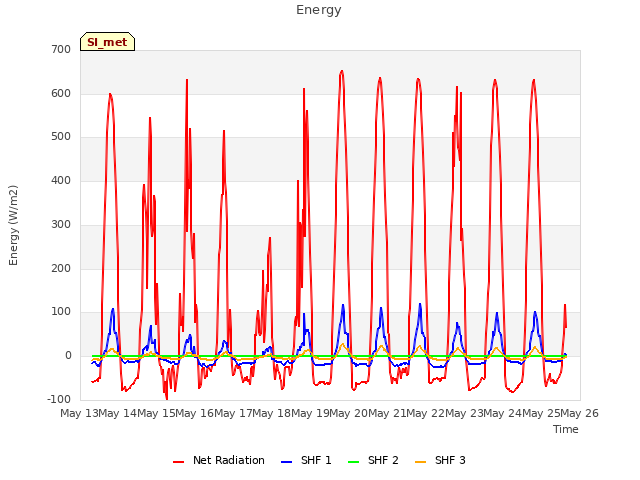
Task: Toggle Net Radiation series in legend
Action: pos(219,460)
